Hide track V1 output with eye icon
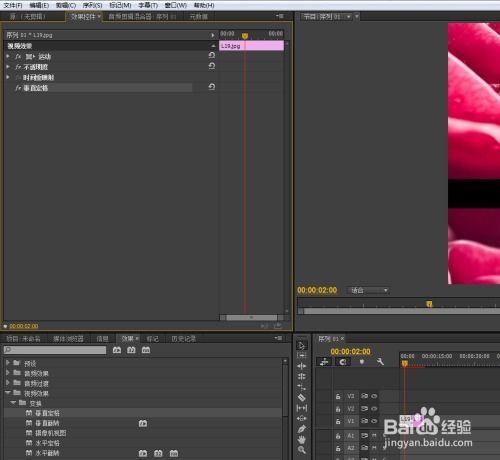This screenshot has width=500, height=460. coord(374,421)
